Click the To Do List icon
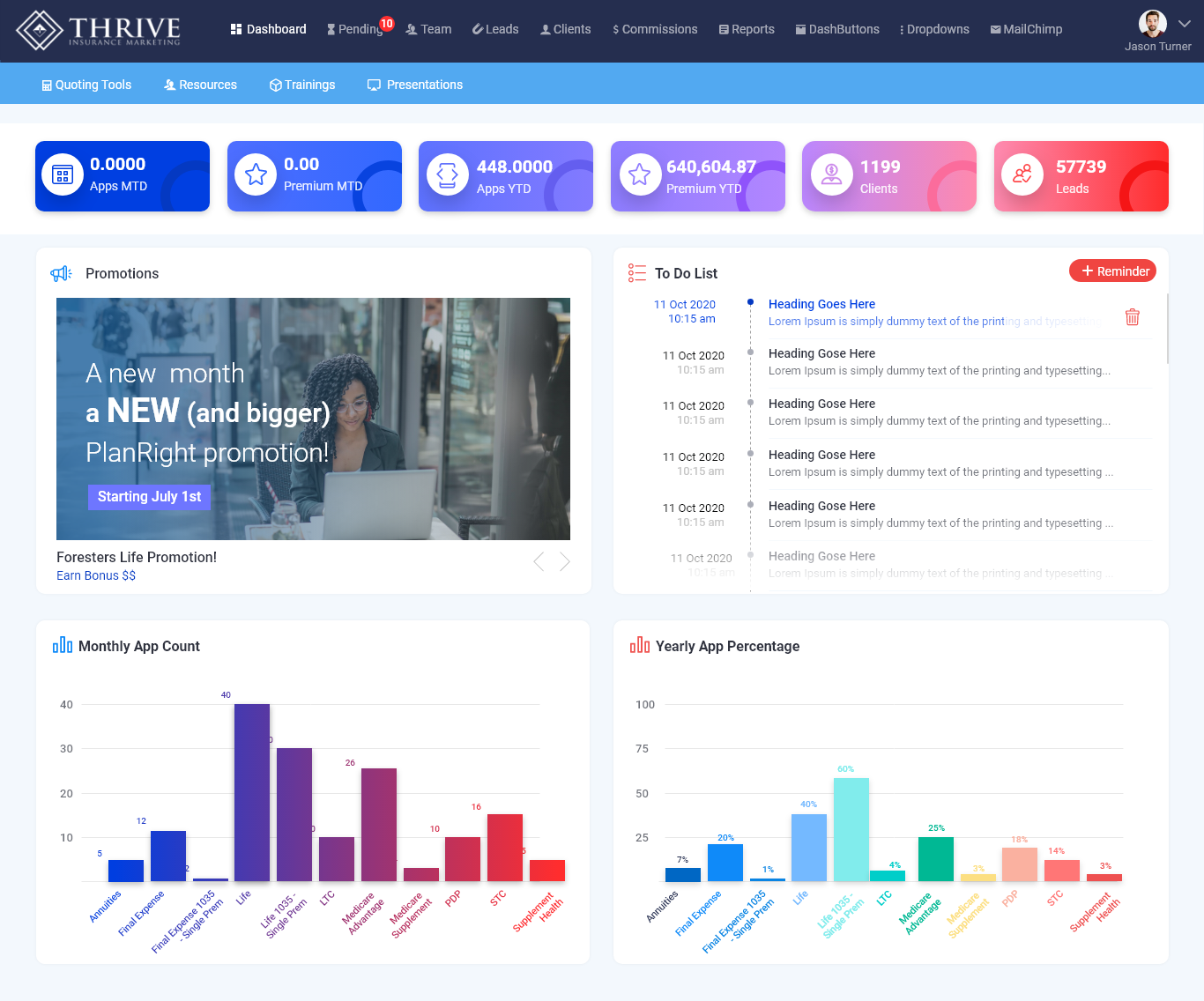This screenshot has height=1001, width=1204. [x=637, y=273]
